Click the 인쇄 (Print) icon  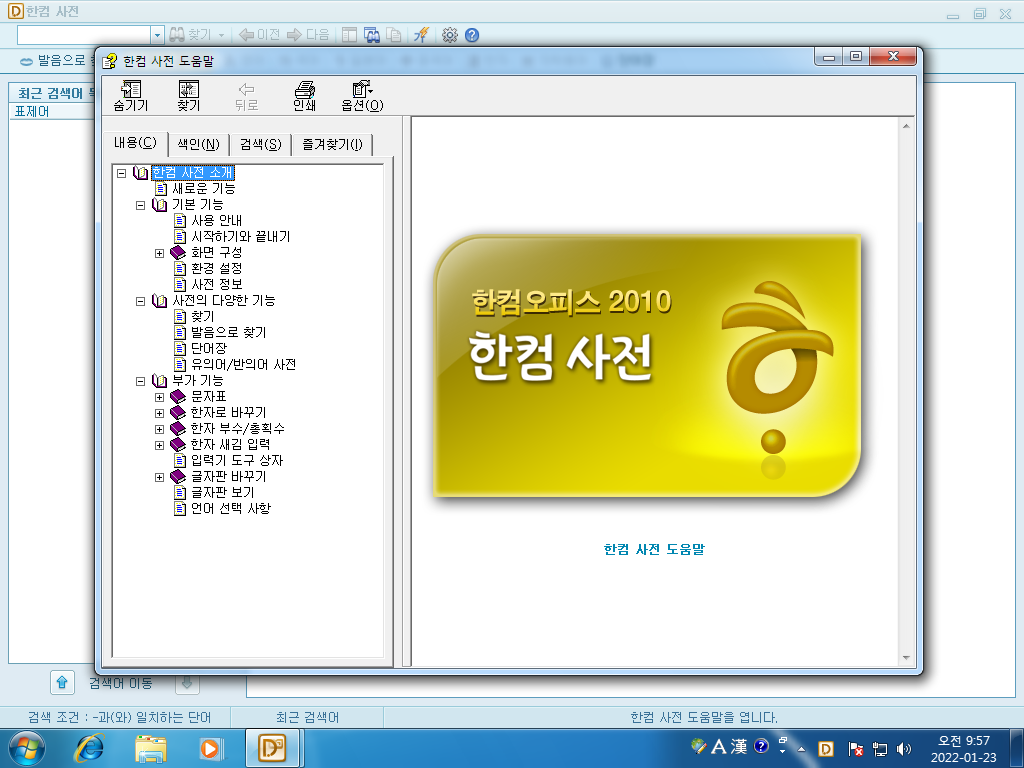(304, 95)
